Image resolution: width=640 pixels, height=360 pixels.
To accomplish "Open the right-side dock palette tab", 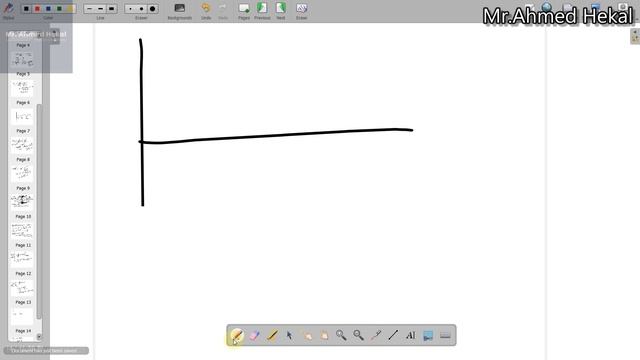I will [x=635, y=36].
